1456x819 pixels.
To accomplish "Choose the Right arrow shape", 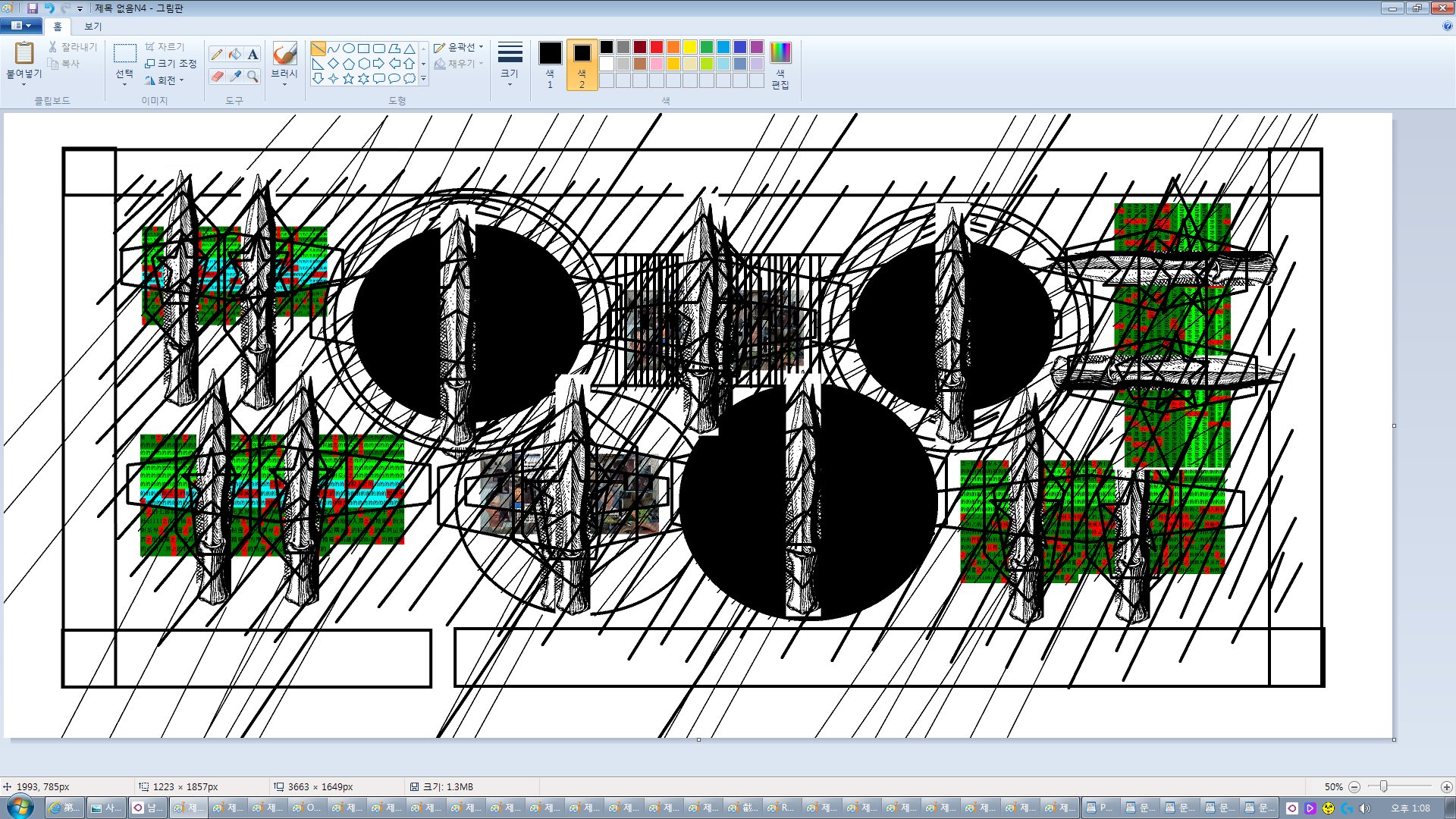I will pyautogui.click(x=379, y=64).
